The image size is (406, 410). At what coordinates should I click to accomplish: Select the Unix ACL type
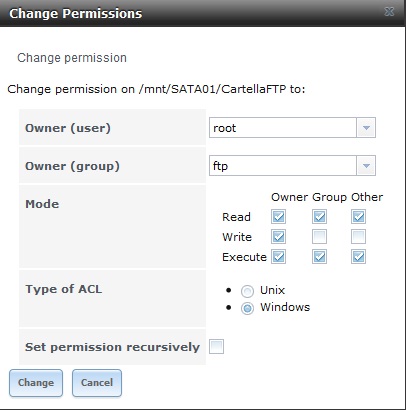247,291
